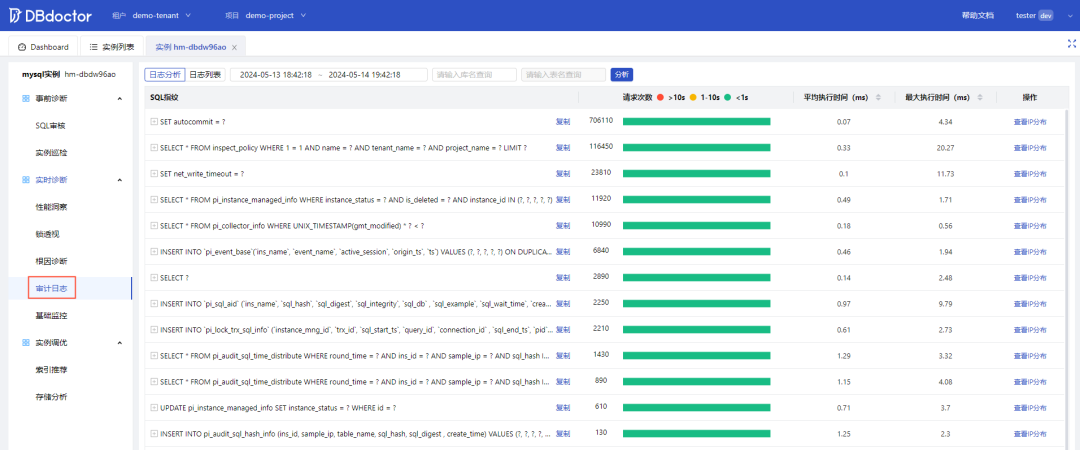Expand the pi_instance_managed_info SELECT row
Screen dimensions: 1080x450
[154, 199]
